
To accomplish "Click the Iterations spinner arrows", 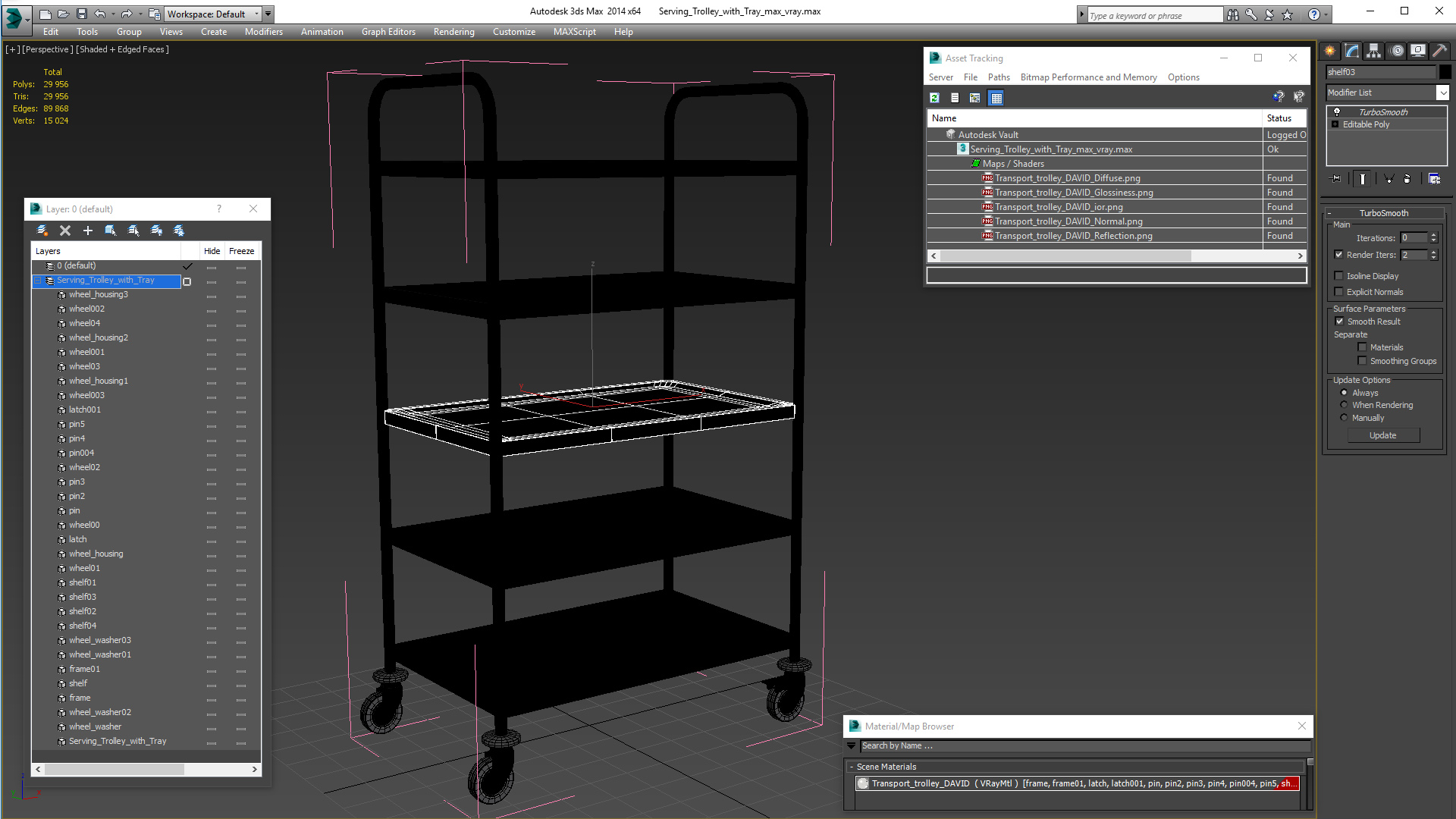I will (x=1433, y=238).
